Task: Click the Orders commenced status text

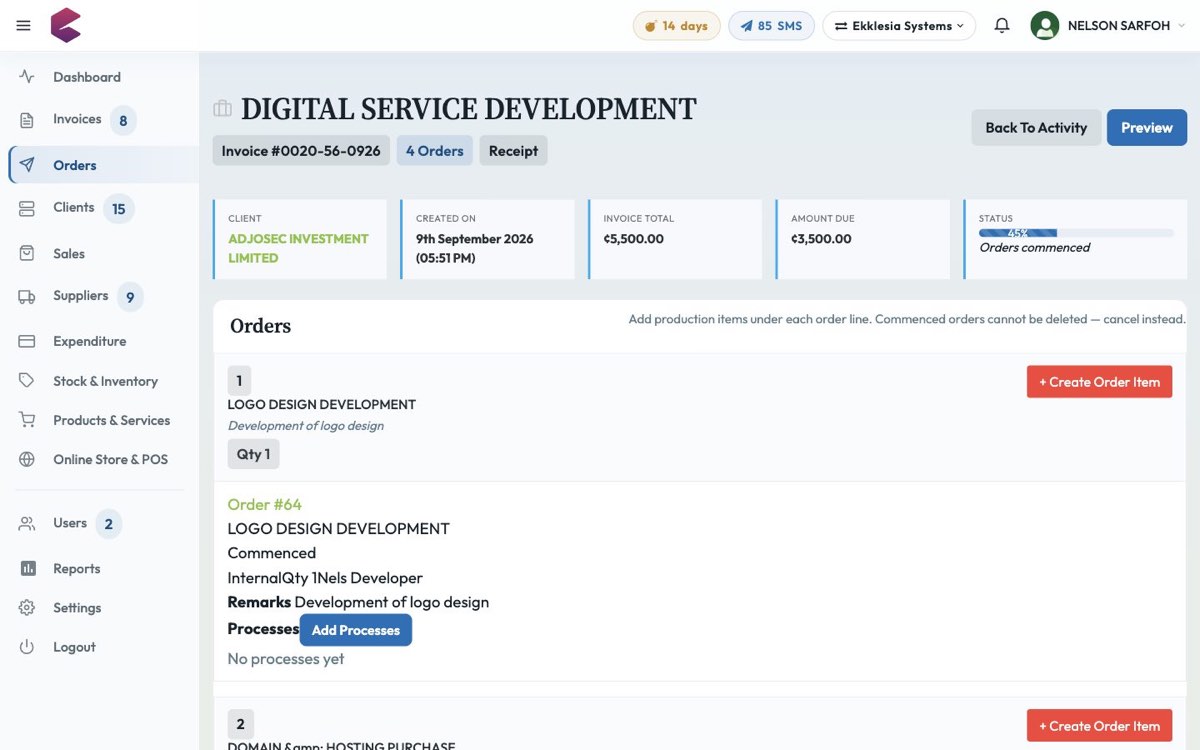Action: coord(1034,247)
